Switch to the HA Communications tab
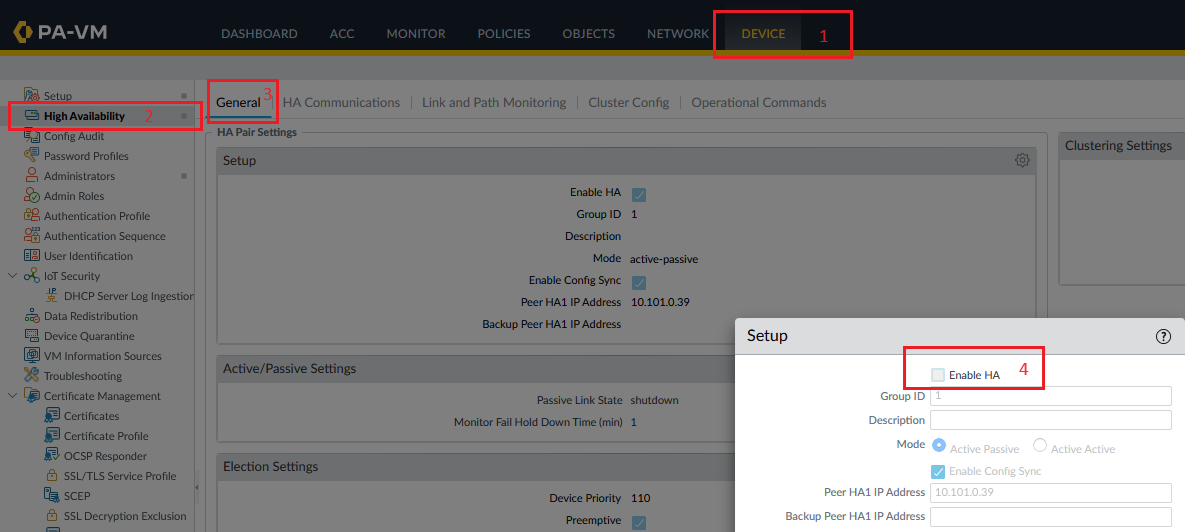The image size is (1185, 532). 341,102
